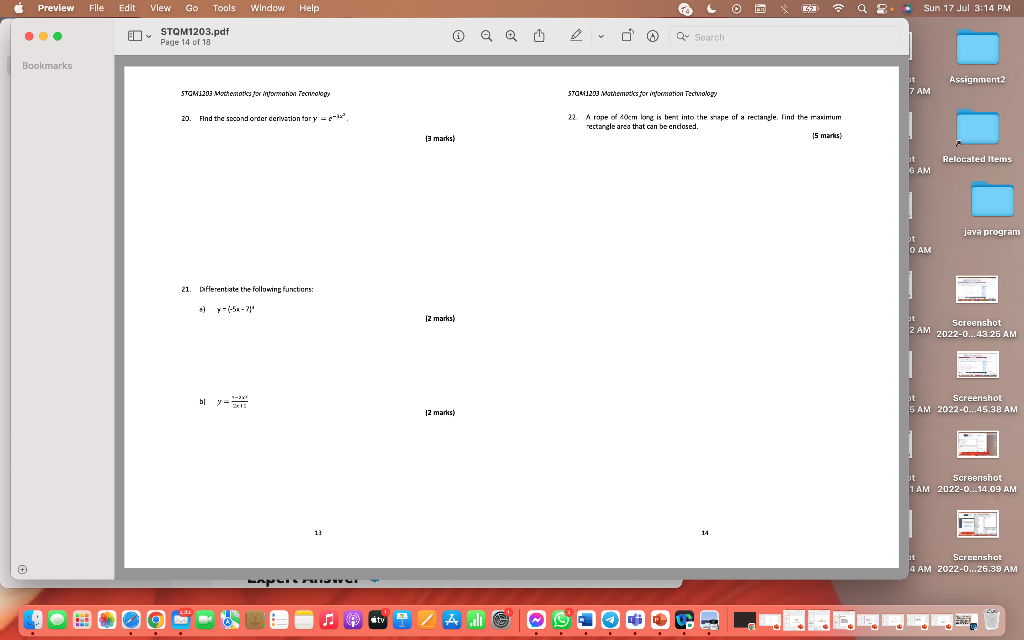Screen dimensions: 1024x640
Task: Open the Window menu
Action: click(x=267, y=8)
